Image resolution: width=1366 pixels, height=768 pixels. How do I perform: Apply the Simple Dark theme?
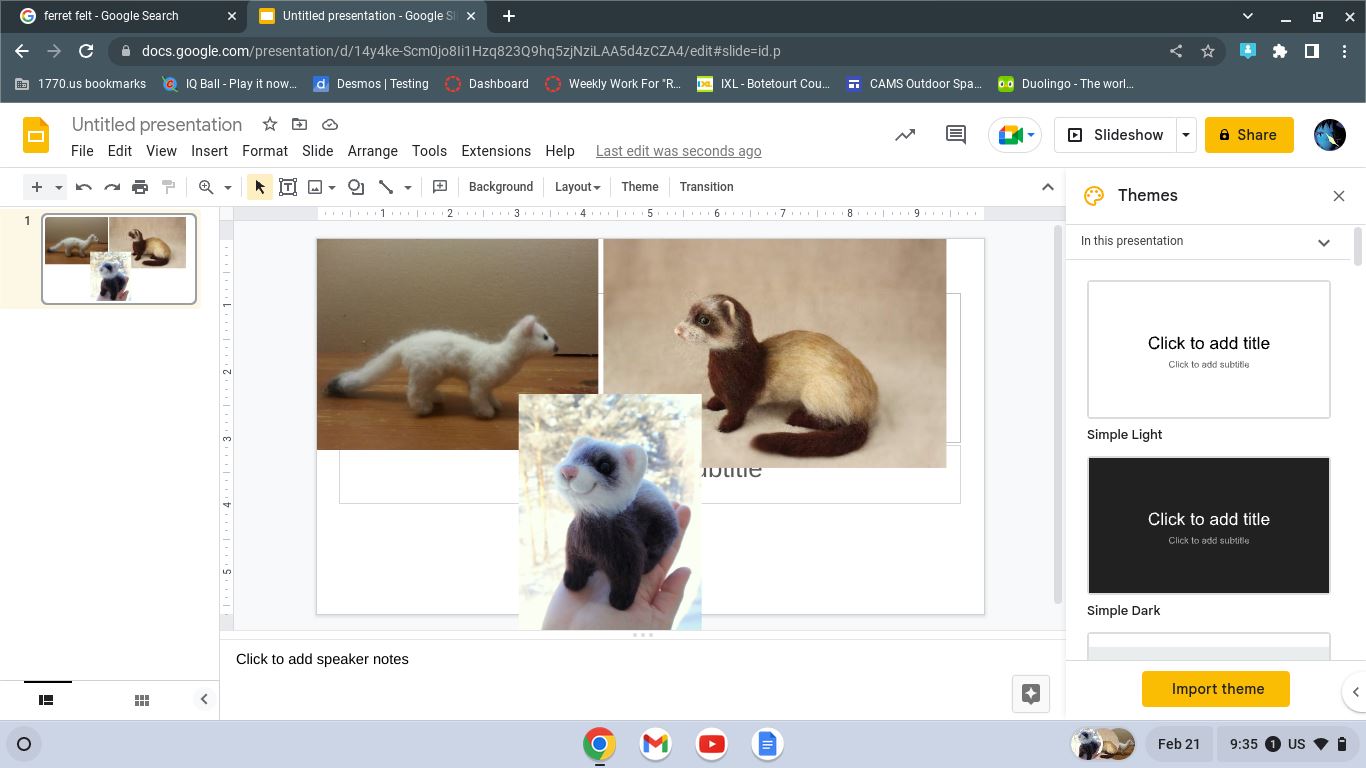(1208, 526)
